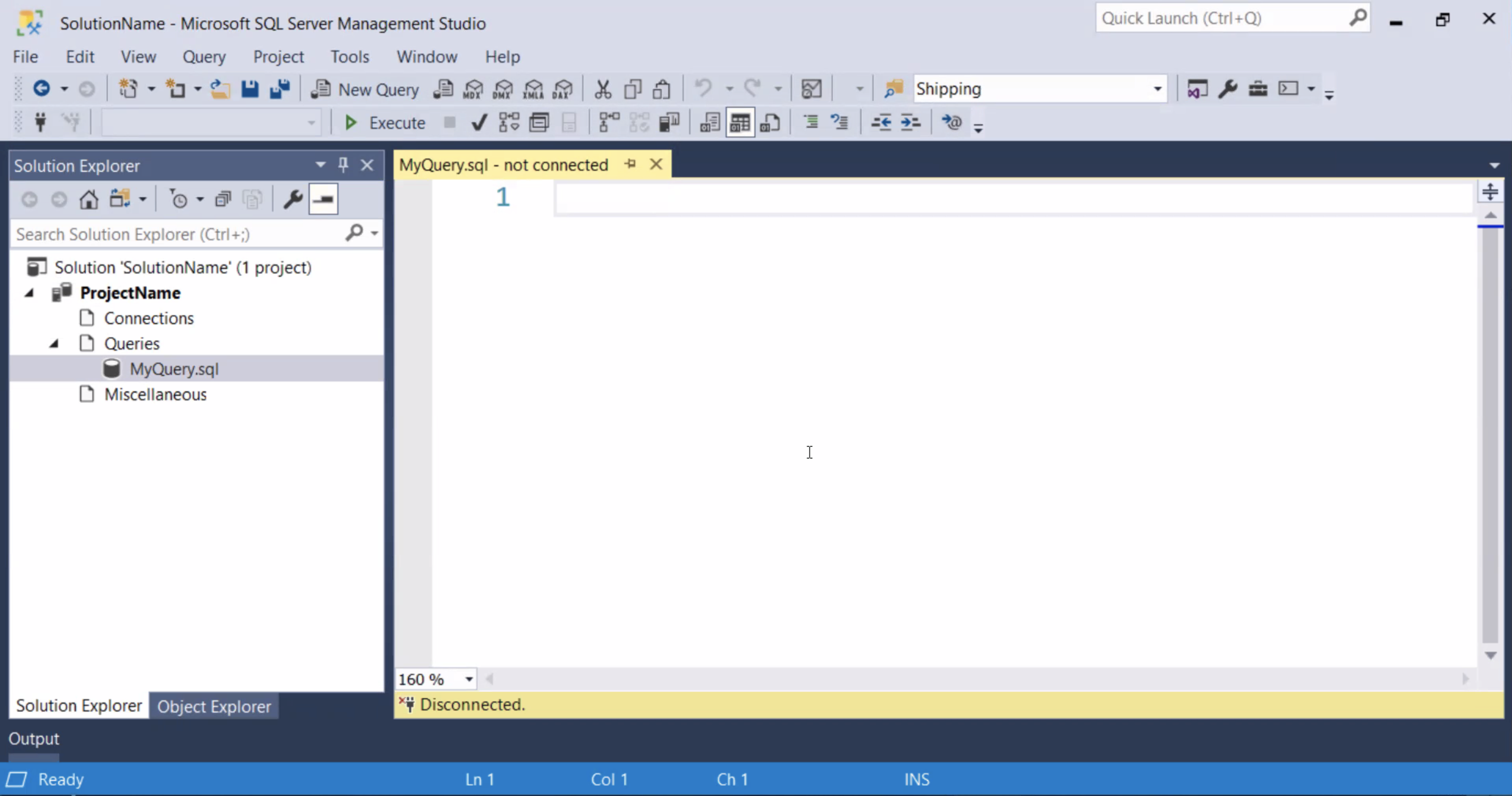Open the active documents list dropdown

[1494, 166]
